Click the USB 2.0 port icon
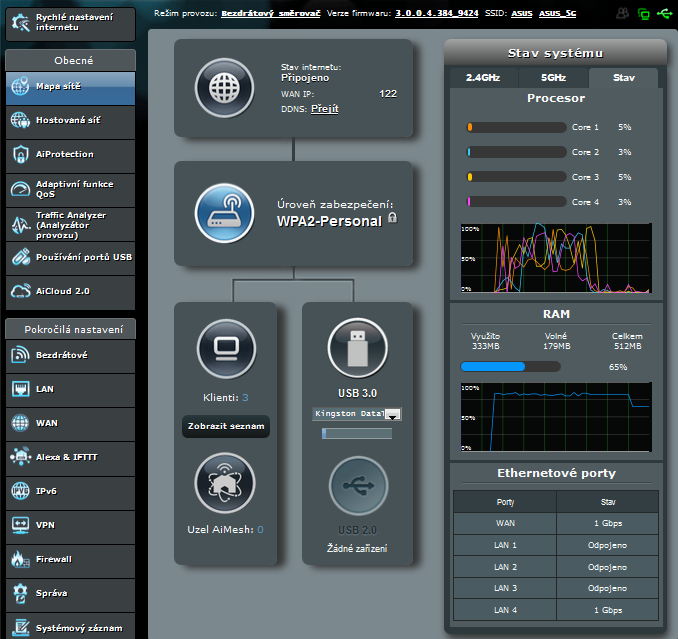 tap(357, 486)
